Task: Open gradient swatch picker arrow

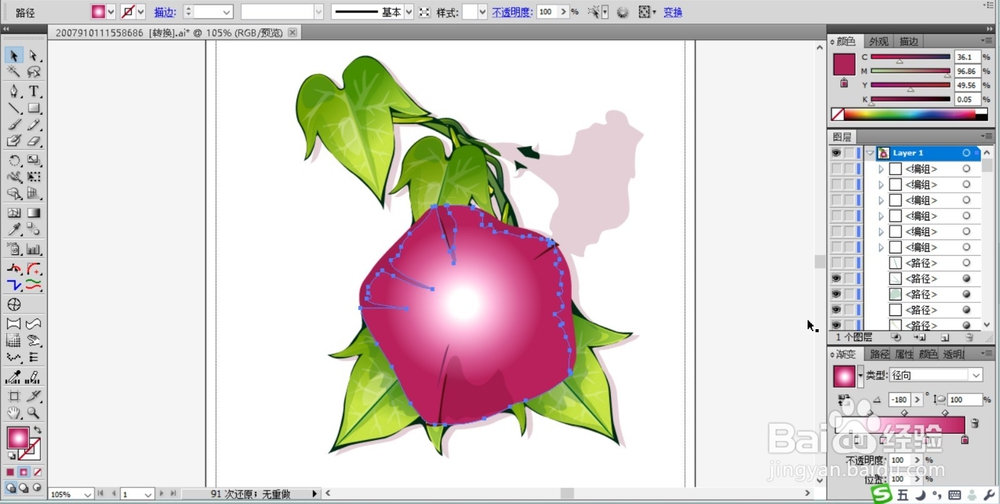Action: click(x=860, y=376)
